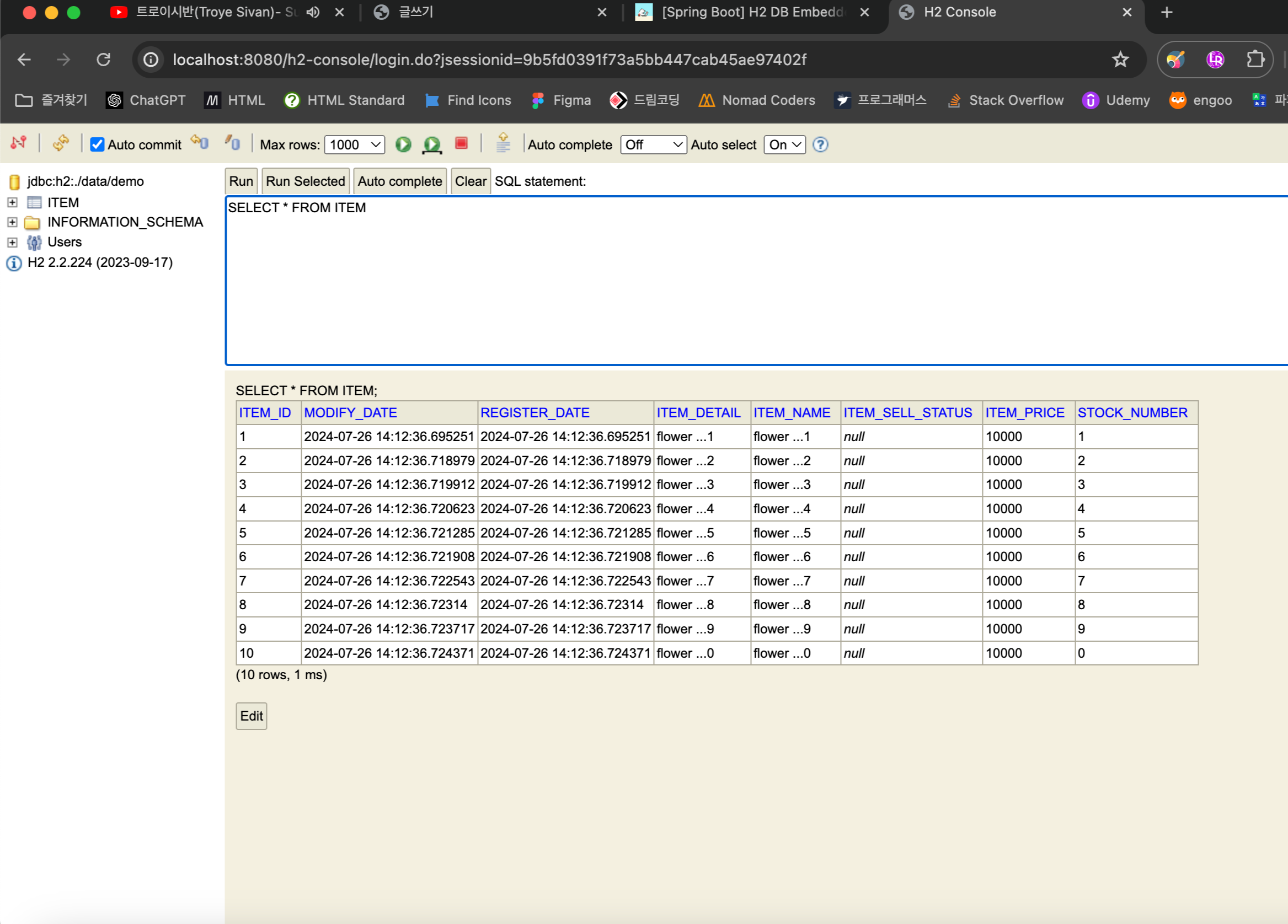Expand the ITEM table tree node
Viewport: 1288px width, 924px height.
pyautogui.click(x=12, y=203)
